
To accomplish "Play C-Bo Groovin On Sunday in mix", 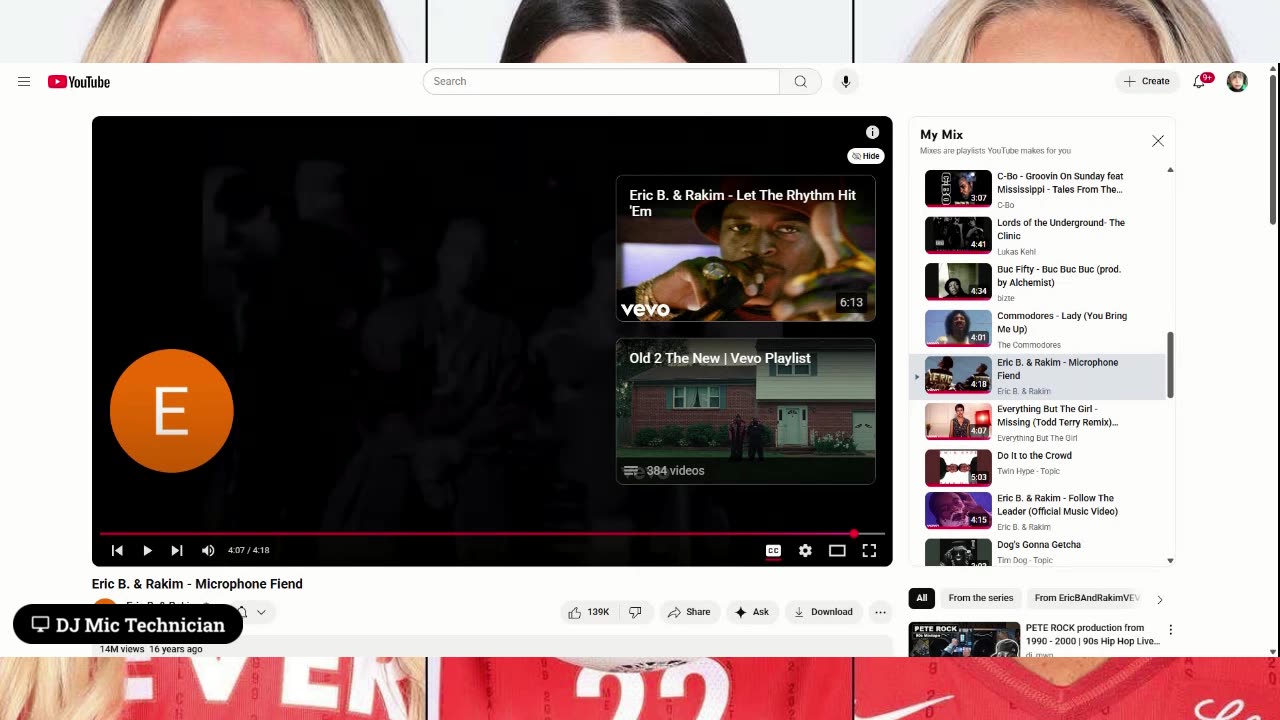I will [1038, 190].
